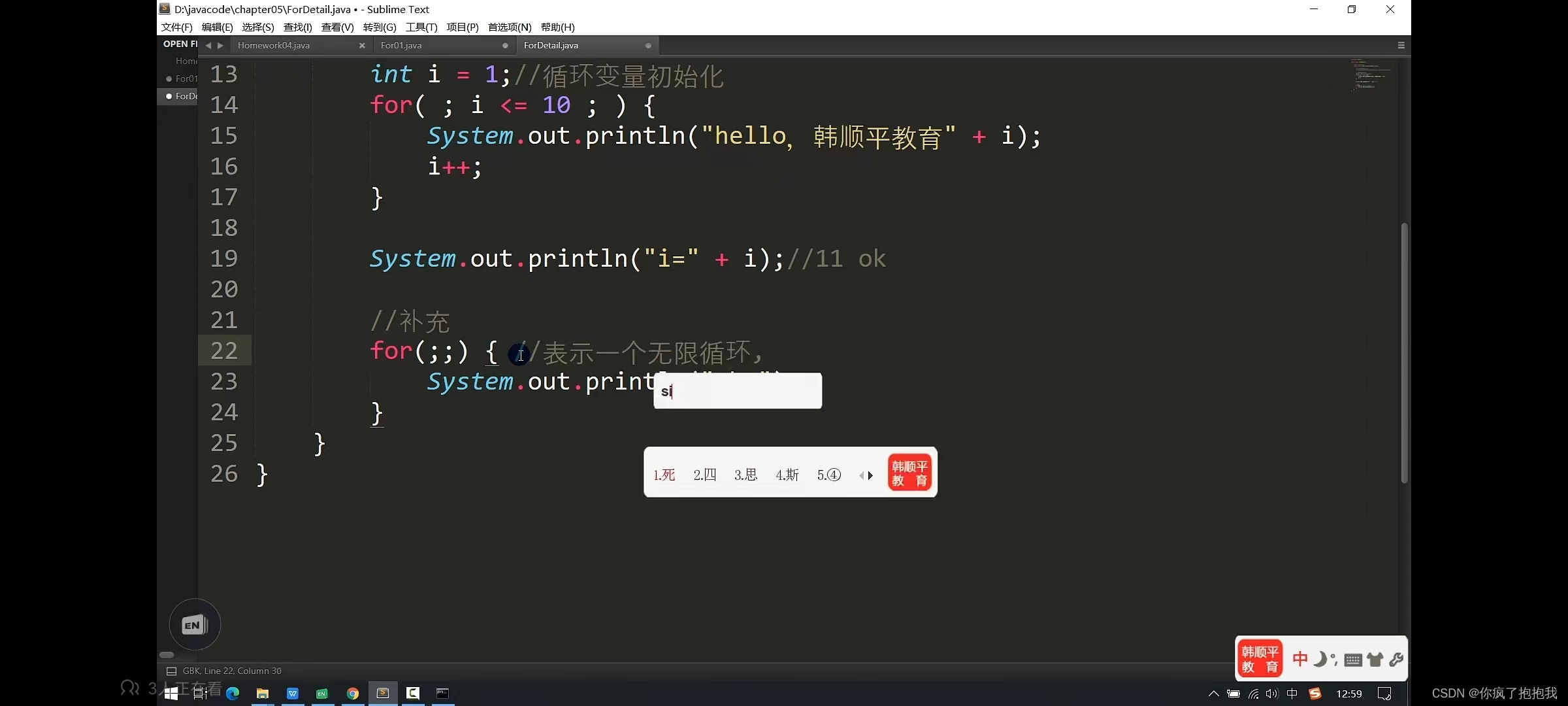The height and width of the screenshot is (706, 1568).
Task: Open the 帮助(H) menu
Action: click(557, 27)
